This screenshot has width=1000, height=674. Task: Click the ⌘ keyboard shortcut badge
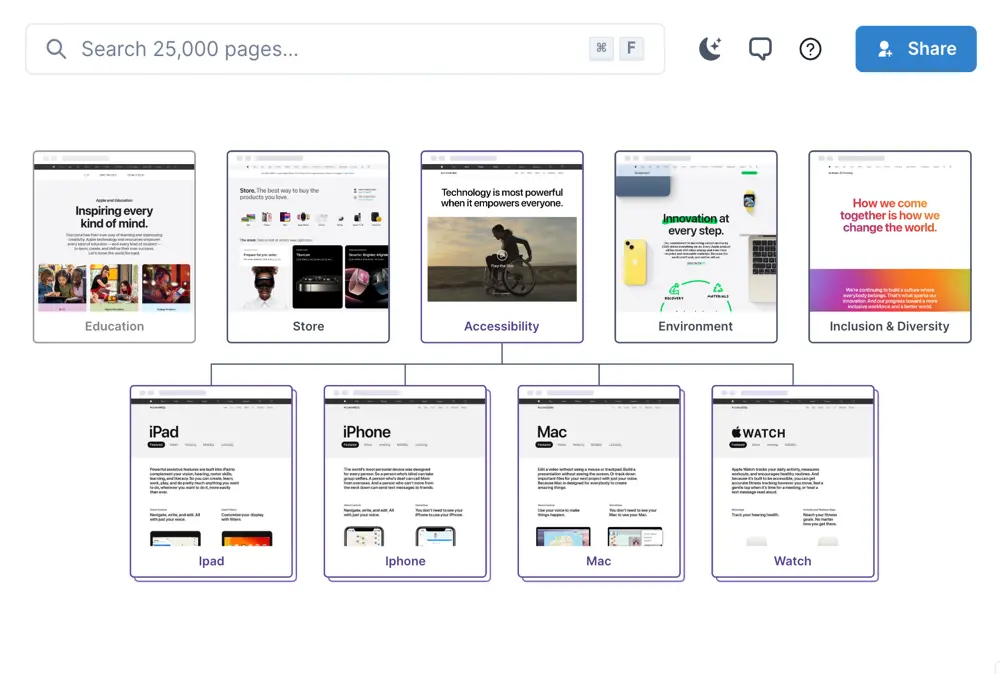pyautogui.click(x=600, y=48)
